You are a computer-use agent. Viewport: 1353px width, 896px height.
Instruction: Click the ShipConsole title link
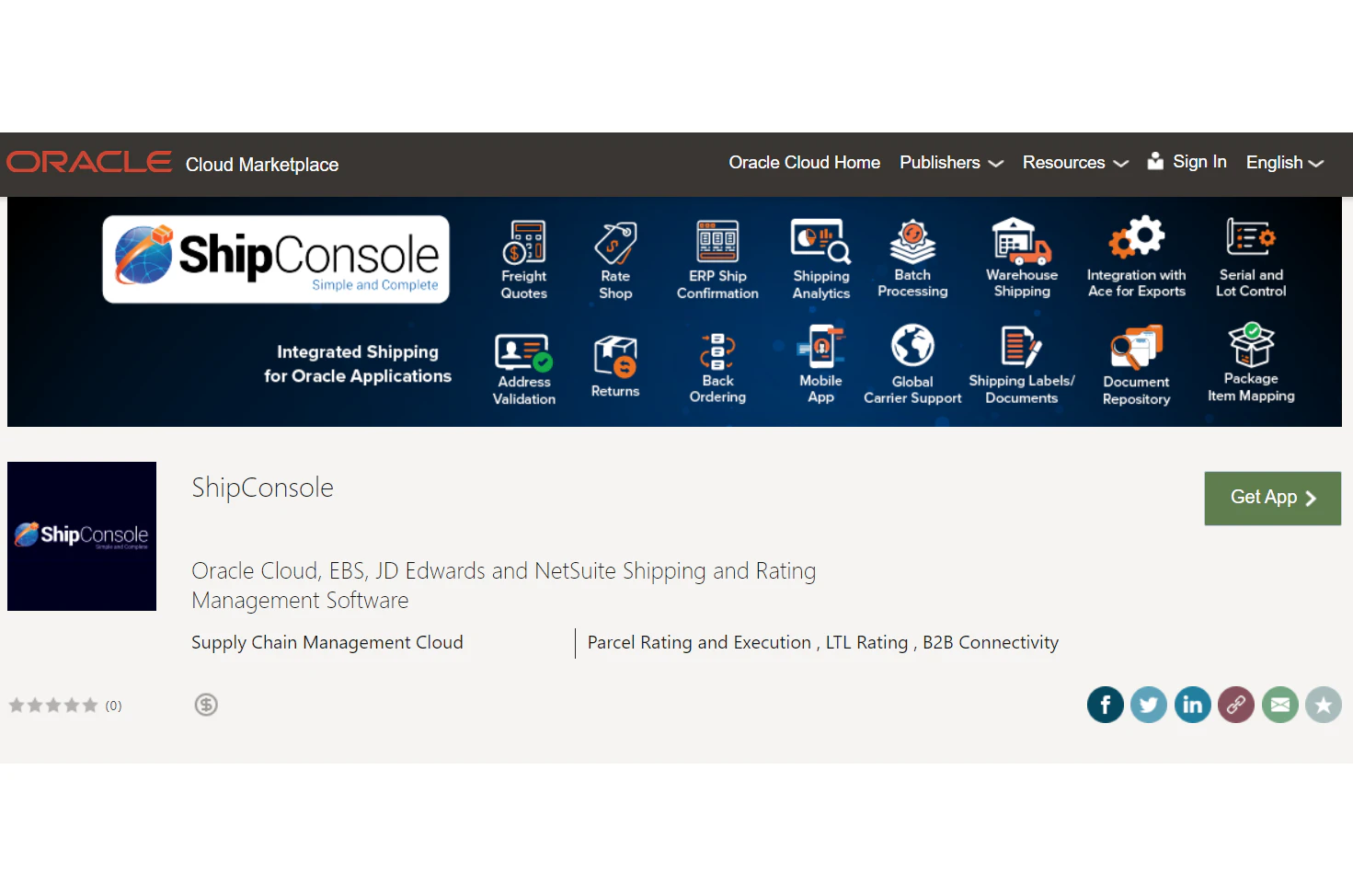tap(262, 488)
